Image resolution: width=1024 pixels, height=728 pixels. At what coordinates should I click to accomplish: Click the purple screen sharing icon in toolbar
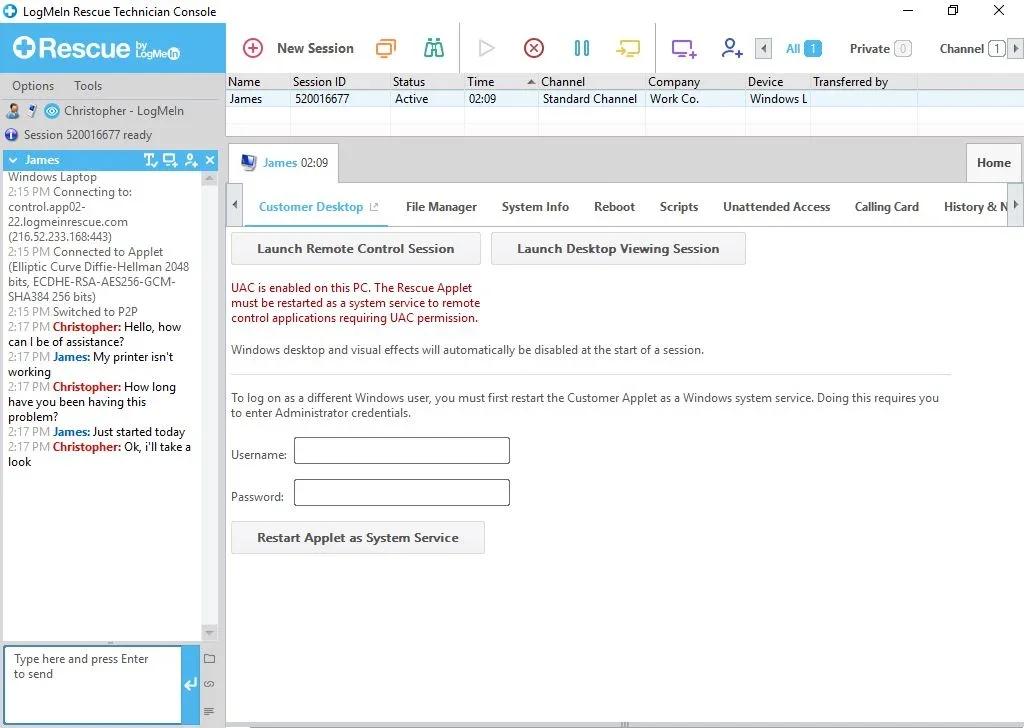pyautogui.click(x=684, y=48)
